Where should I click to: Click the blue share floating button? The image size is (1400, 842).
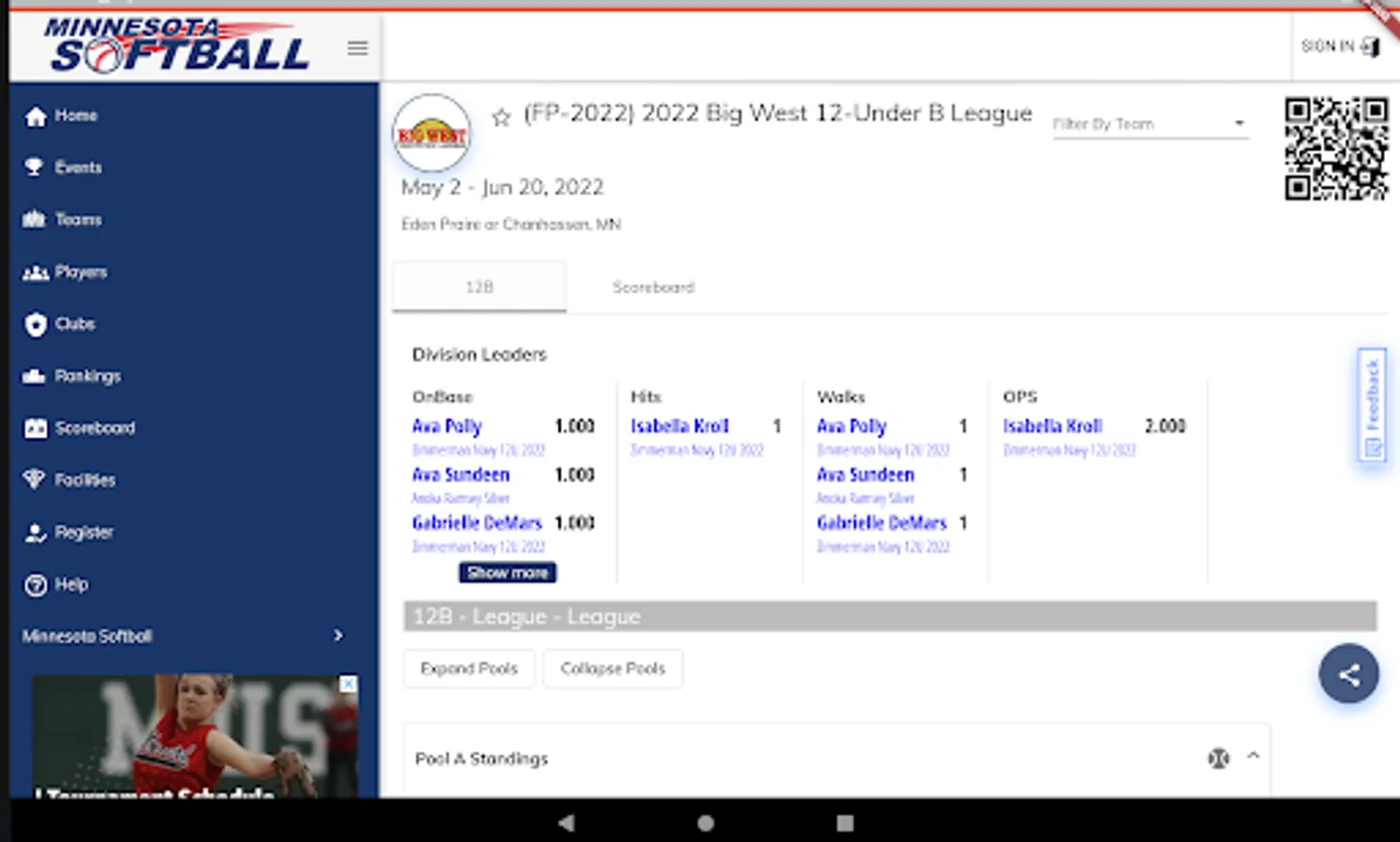tap(1349, 674)
